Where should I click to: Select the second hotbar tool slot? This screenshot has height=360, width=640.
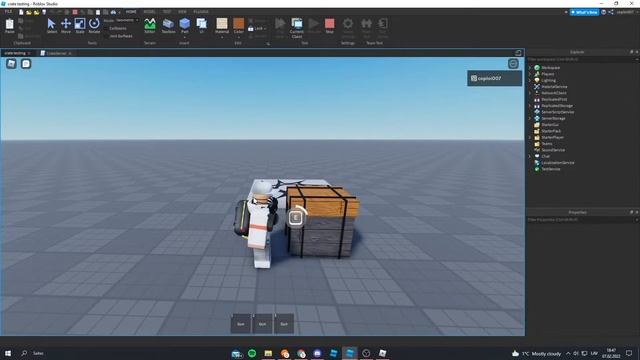point(262,324)
